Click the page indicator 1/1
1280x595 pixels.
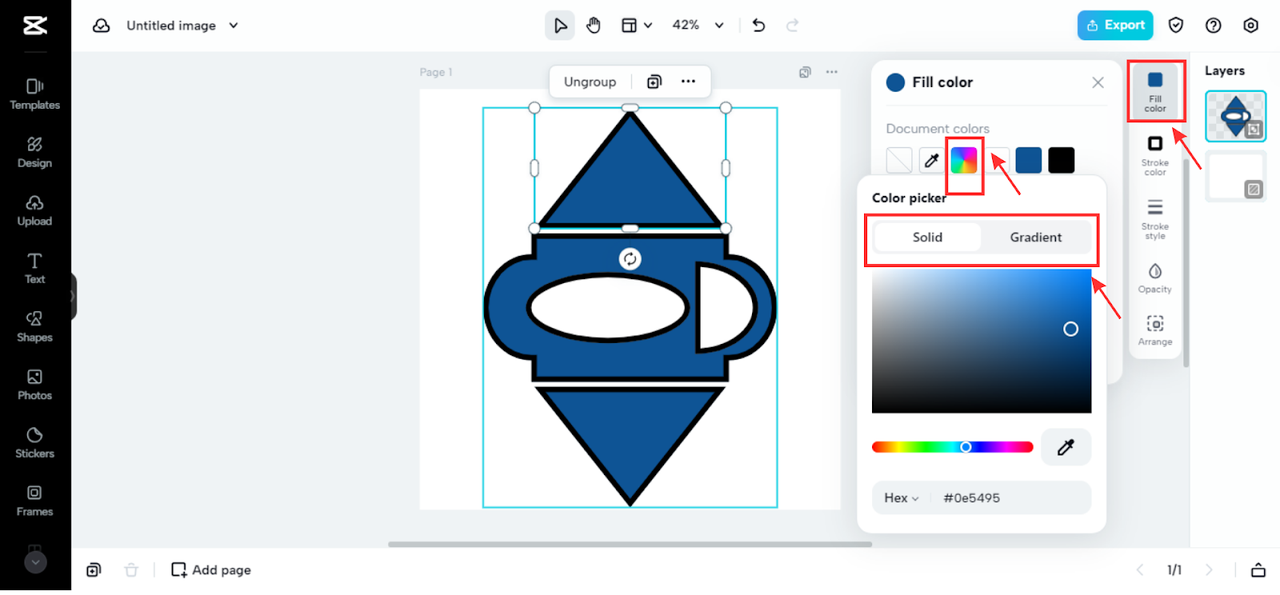[x=1174, y=570]
